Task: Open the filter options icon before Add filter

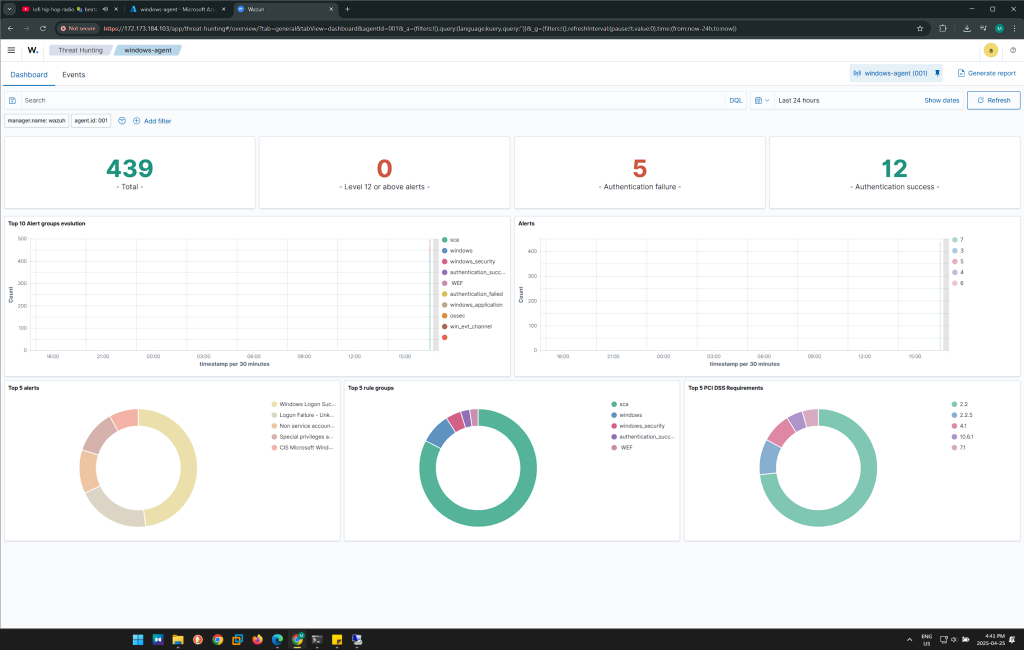Action: [x=122, y=121]
